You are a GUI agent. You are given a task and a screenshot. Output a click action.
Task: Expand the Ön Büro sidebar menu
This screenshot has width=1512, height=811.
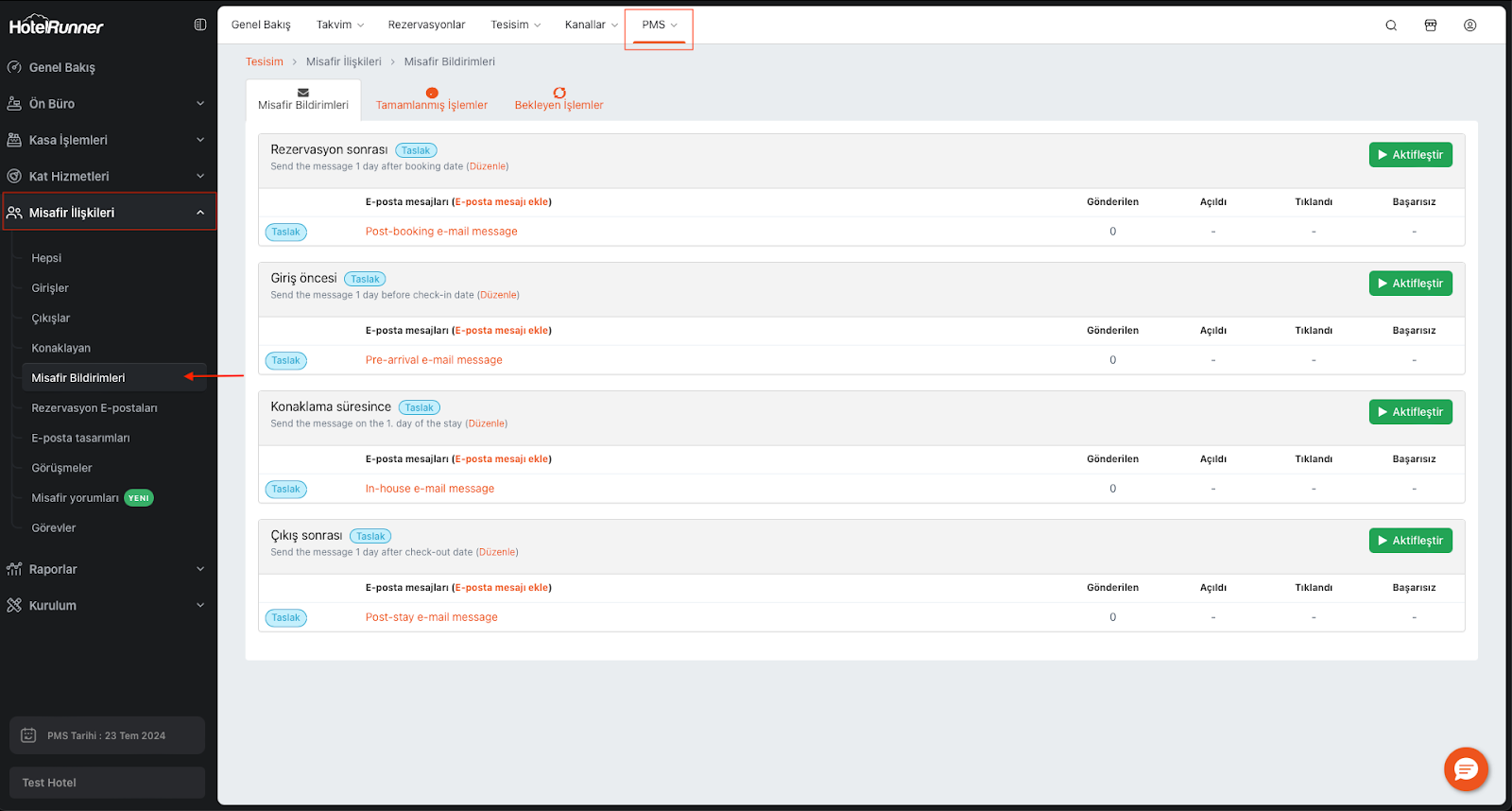click(x=107, y=104)
